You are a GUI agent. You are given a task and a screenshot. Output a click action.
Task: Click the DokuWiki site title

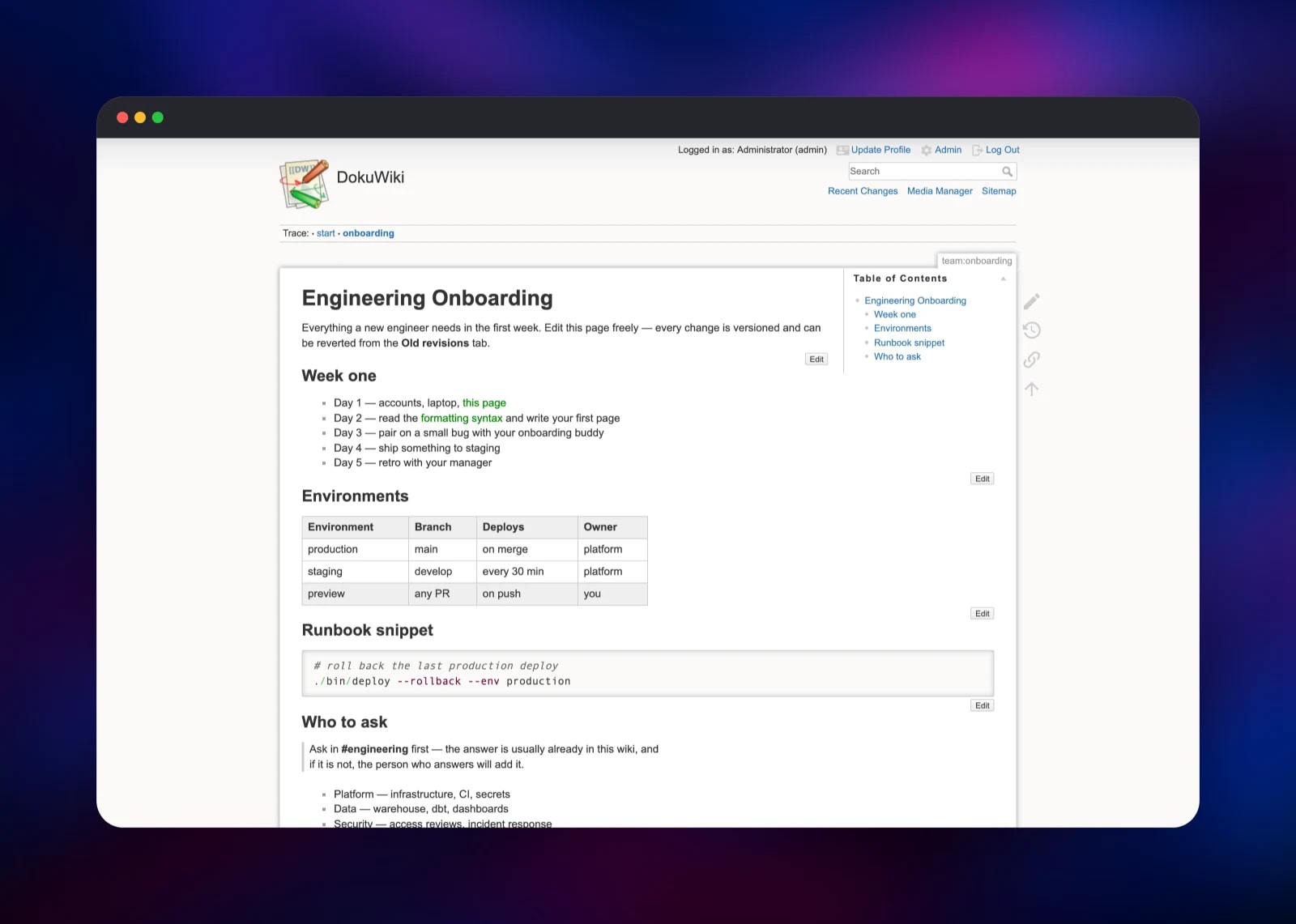(370, 177)
